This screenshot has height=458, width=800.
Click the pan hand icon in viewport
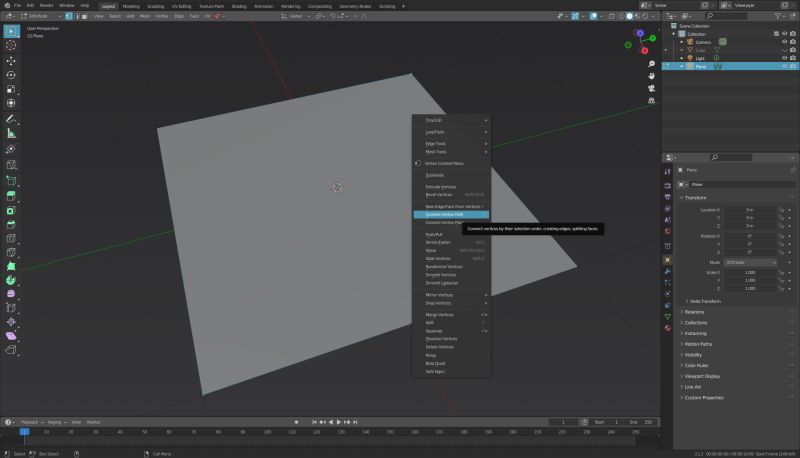[x=652, y=76]
